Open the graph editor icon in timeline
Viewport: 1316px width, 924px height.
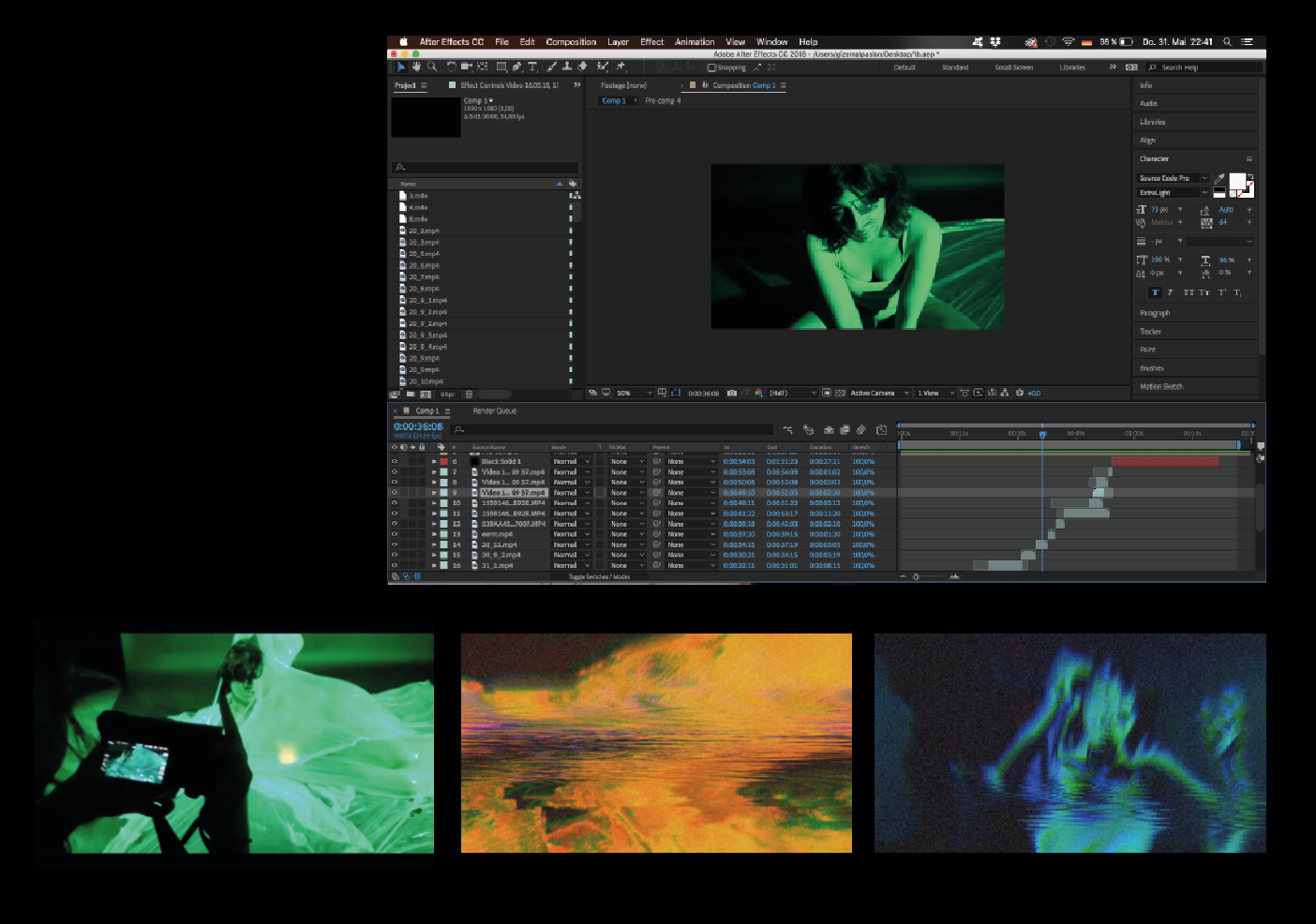click(x=881, y=429)
